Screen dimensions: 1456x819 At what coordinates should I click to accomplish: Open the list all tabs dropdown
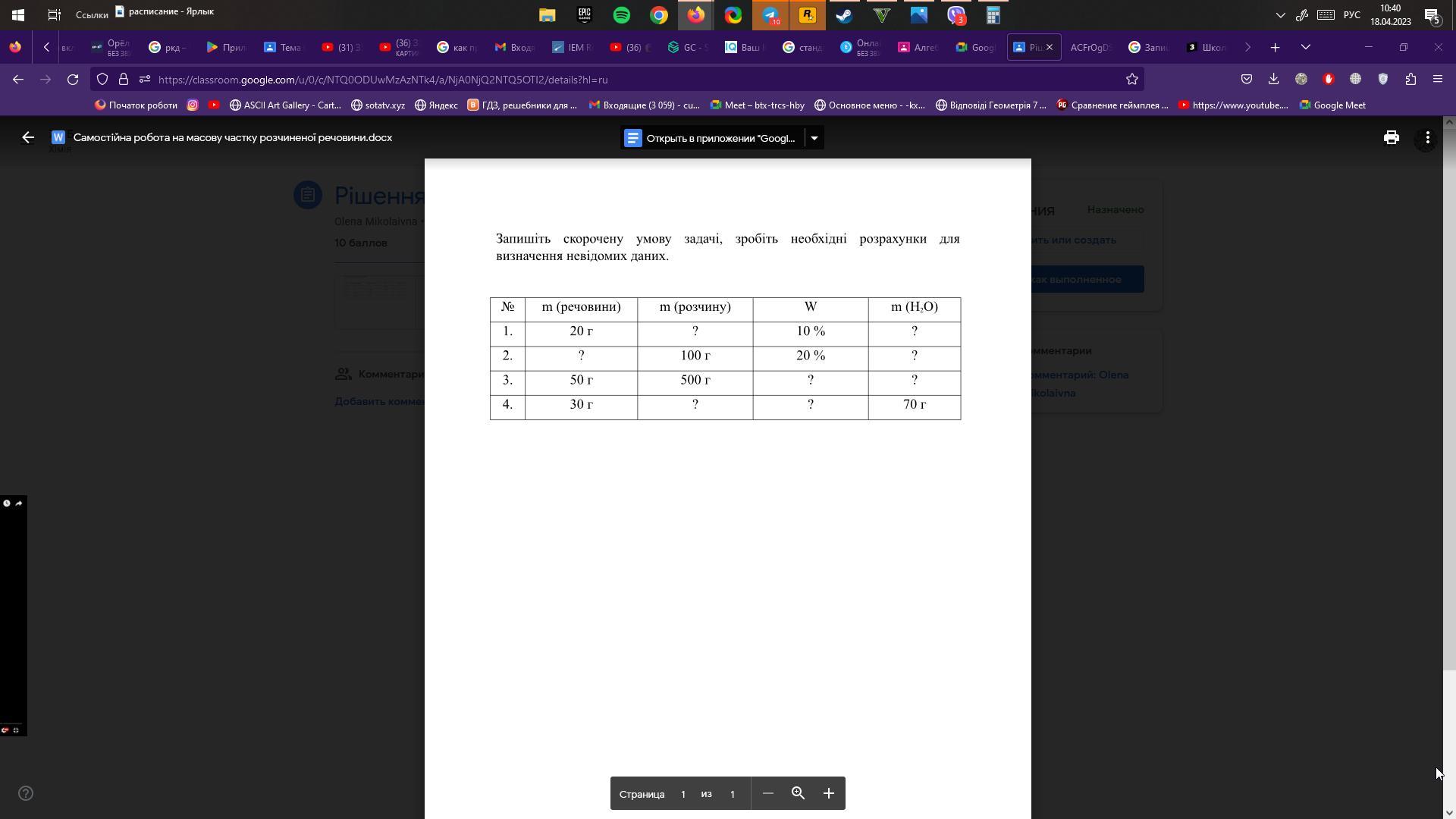[x=1305, y=47]
